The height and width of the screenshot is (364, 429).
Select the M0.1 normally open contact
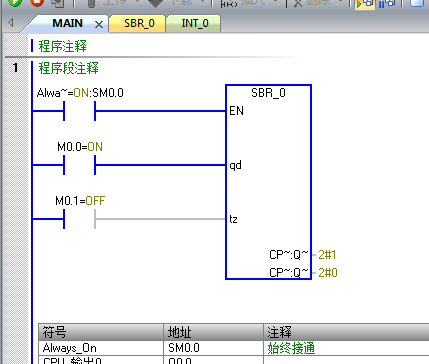pos(79,219)
